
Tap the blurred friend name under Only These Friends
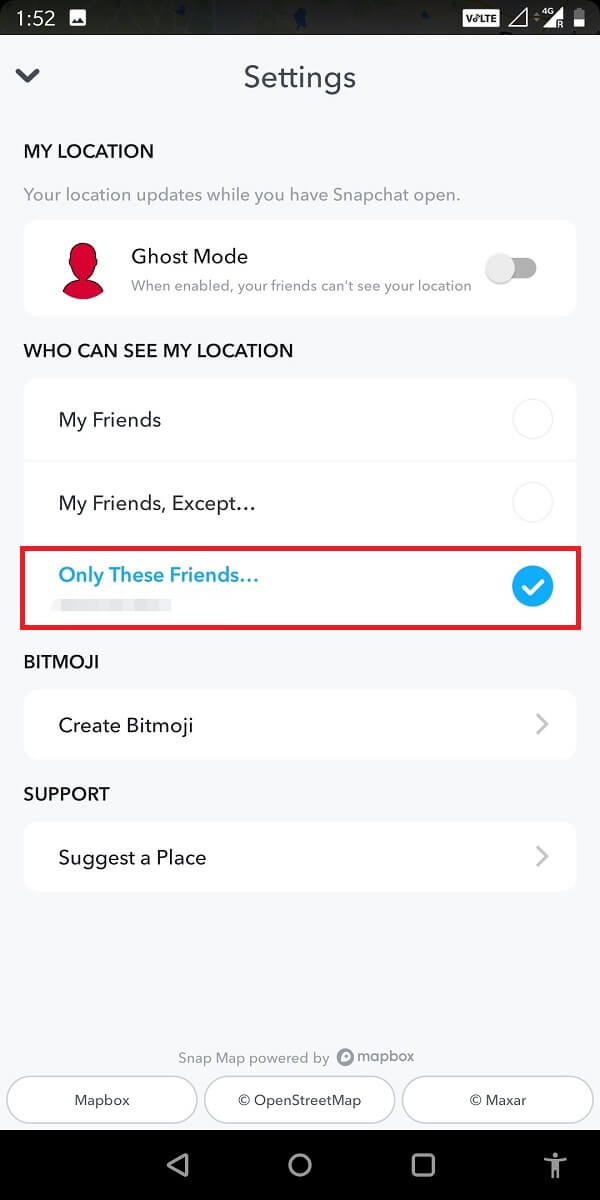pos(113,604)
